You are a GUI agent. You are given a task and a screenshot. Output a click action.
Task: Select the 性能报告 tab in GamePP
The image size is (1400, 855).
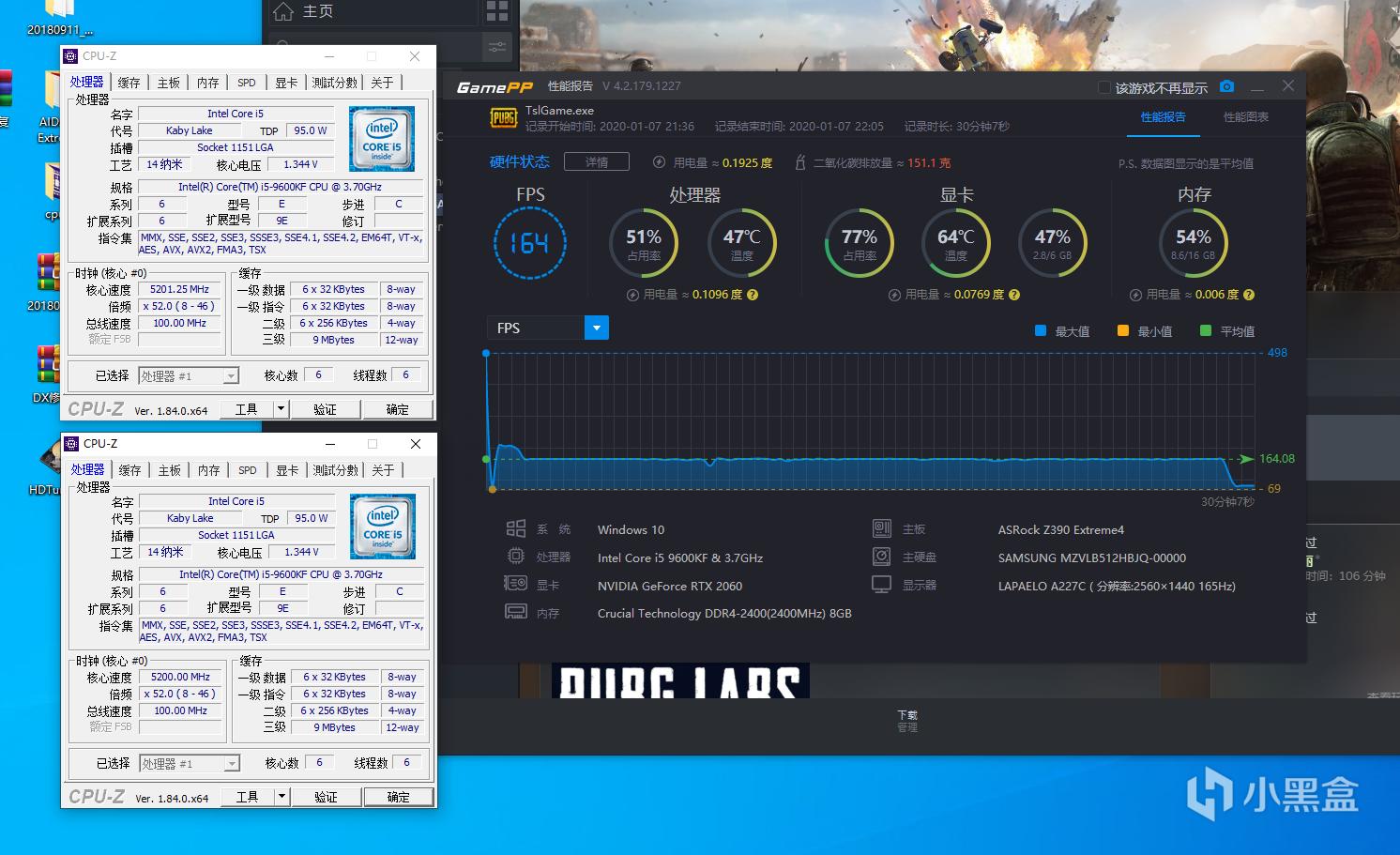coord(1163,117)
